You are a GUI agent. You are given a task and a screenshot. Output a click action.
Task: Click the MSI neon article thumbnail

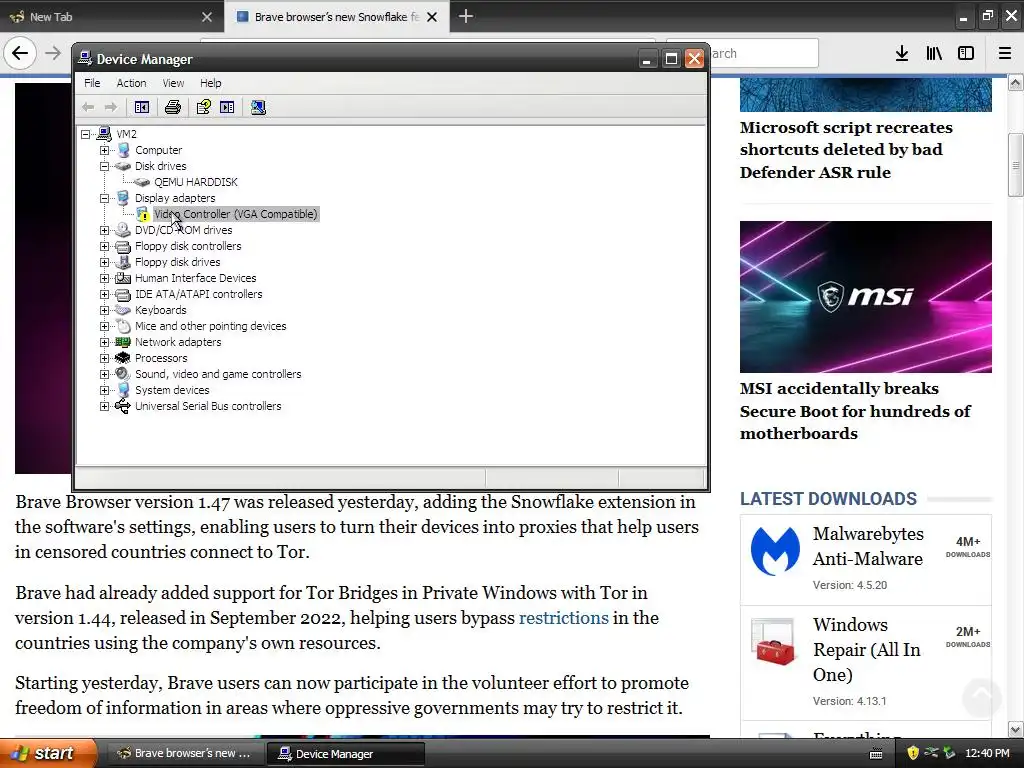point(865,296)
